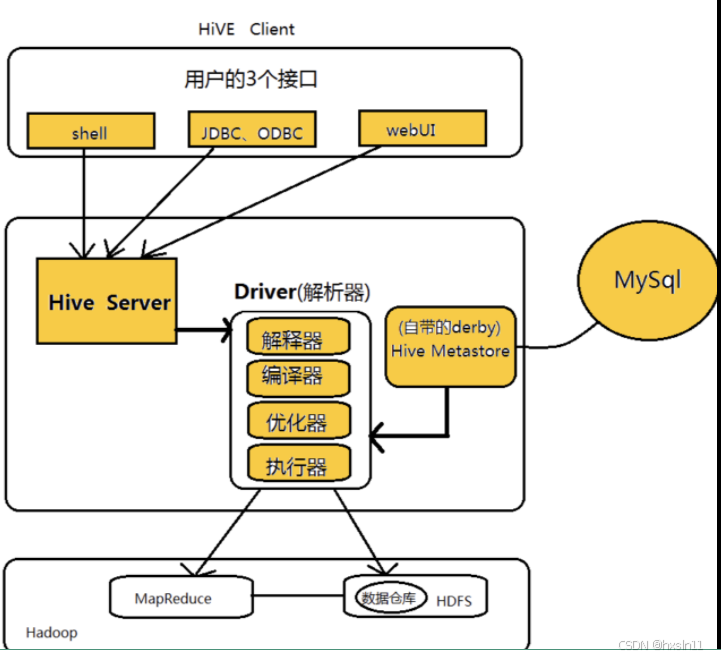Click the Hadoop label

click(x=52, y=633)
